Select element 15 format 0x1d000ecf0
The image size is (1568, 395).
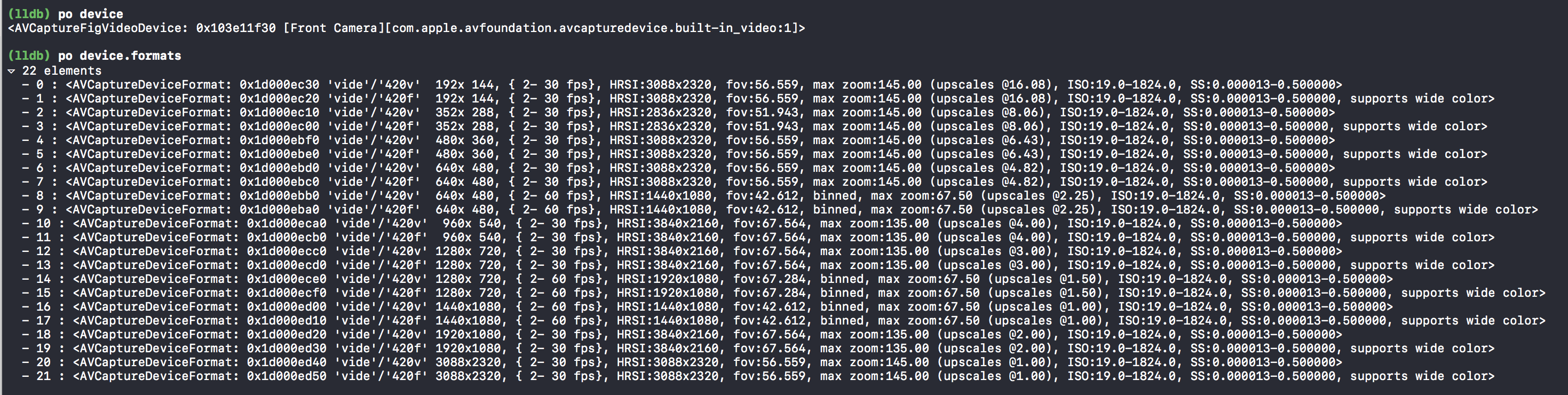(783, 294)
